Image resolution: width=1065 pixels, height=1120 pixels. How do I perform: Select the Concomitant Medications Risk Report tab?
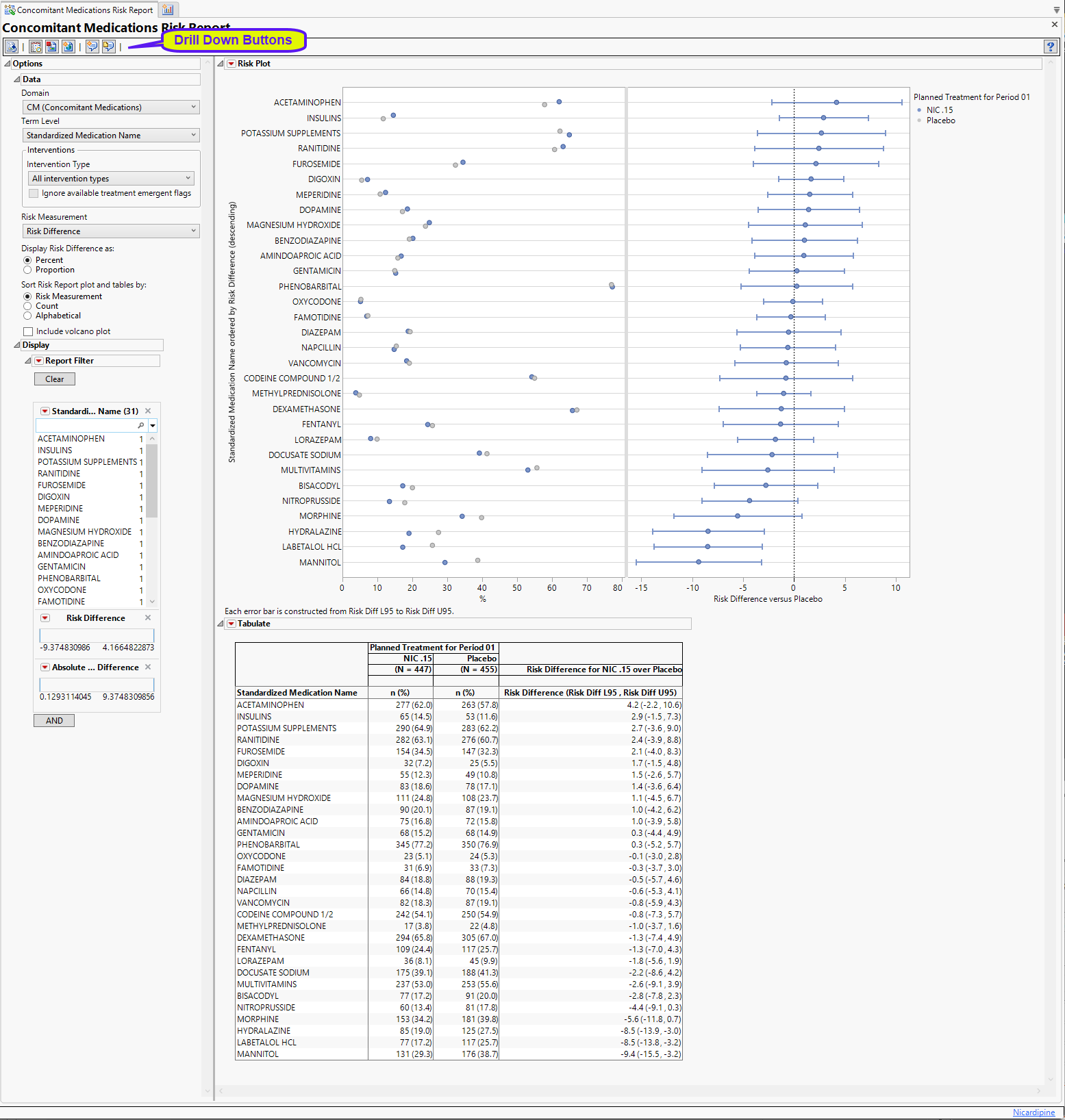(79, 10)
